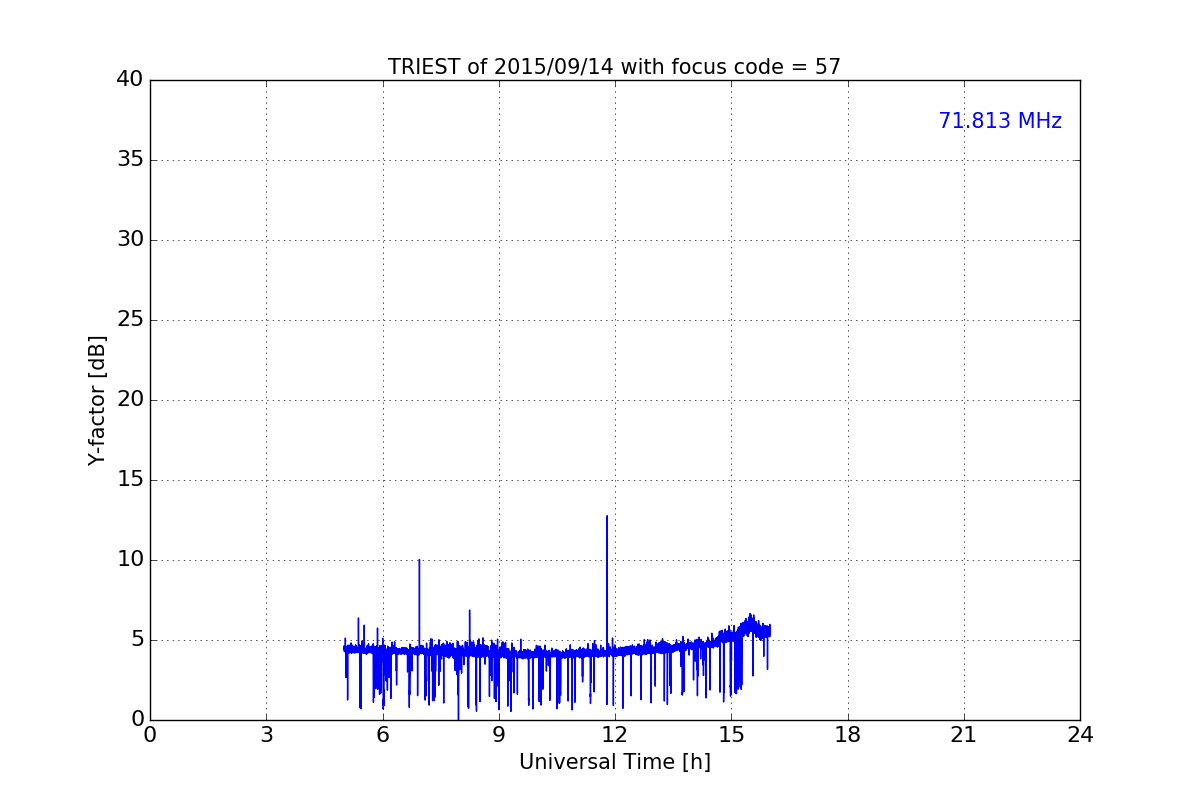The height and width of the screenshot is (800, 1200).
Task: Click the x-axis tick label '24'
Action: tap(1080, 735)
